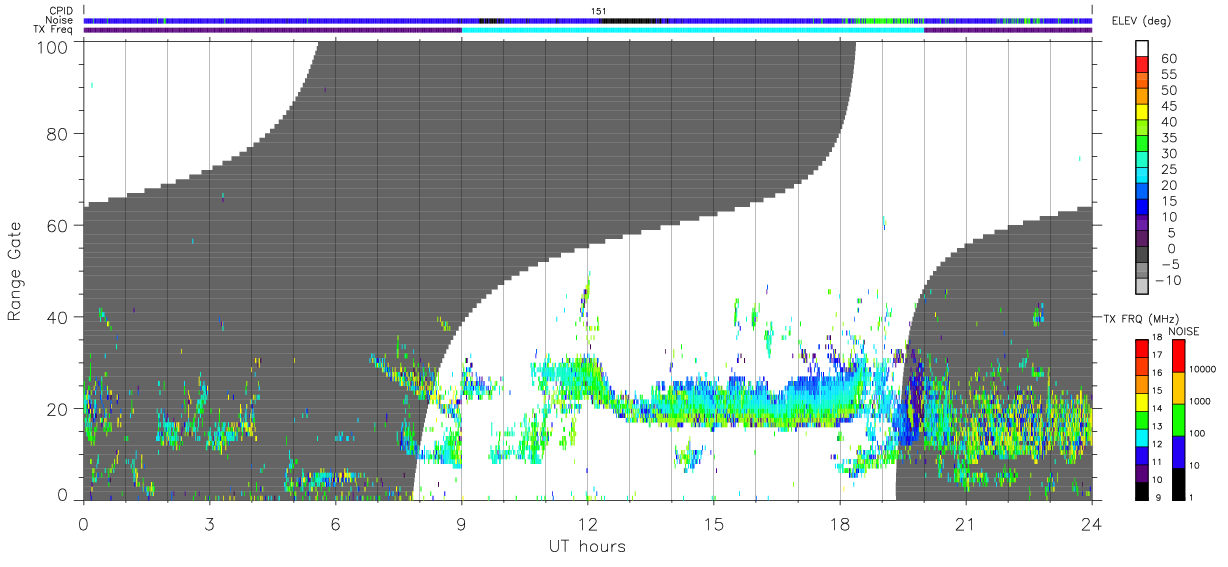
Task: Select the red swatch on ELEV colorbar
Action: (x=1143, y=65)
